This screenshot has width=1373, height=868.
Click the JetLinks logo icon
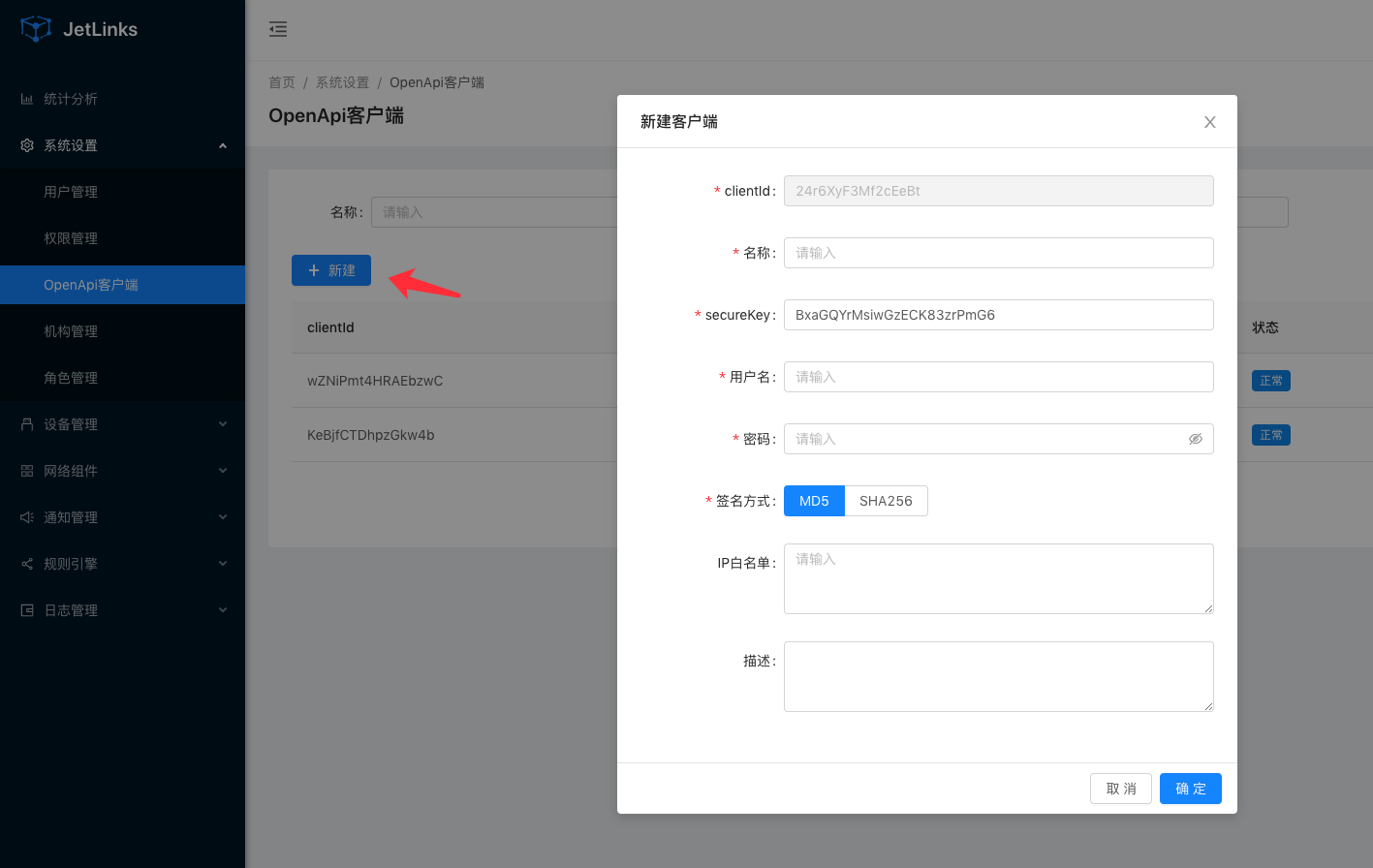tap(36, 29)
